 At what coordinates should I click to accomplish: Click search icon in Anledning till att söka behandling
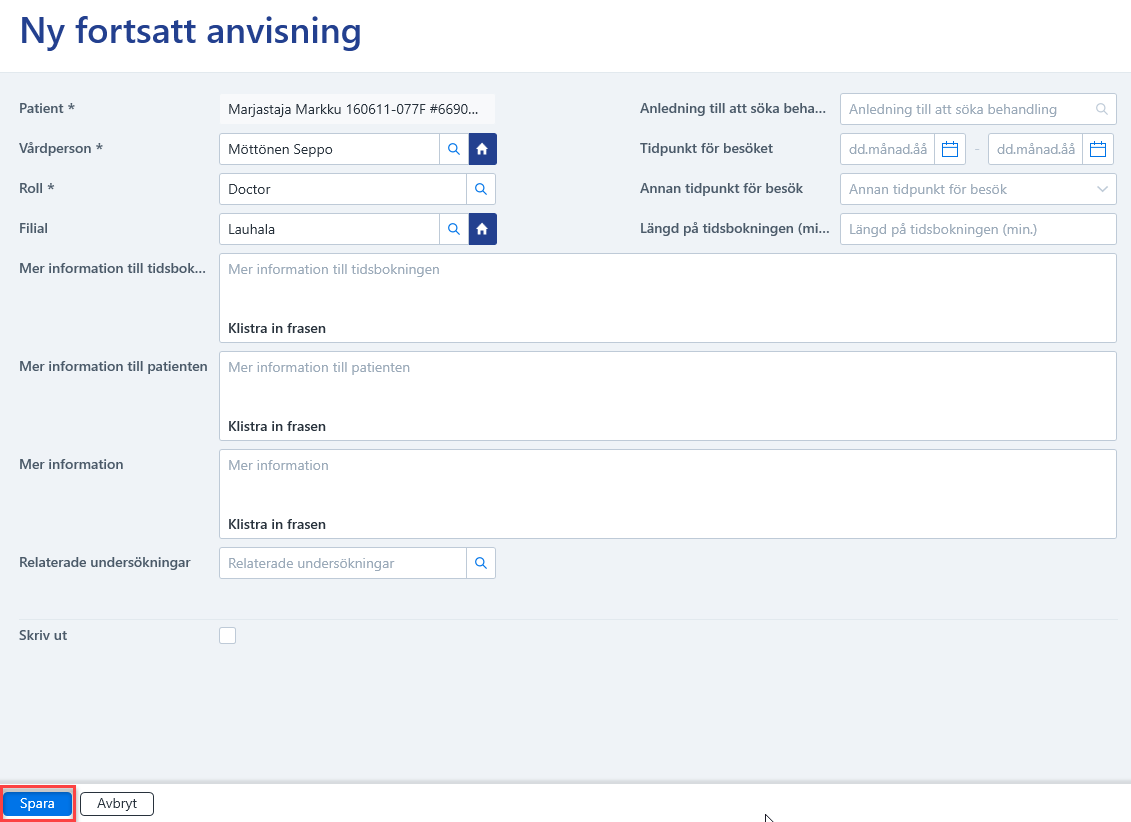click(x=1101, y=109)
